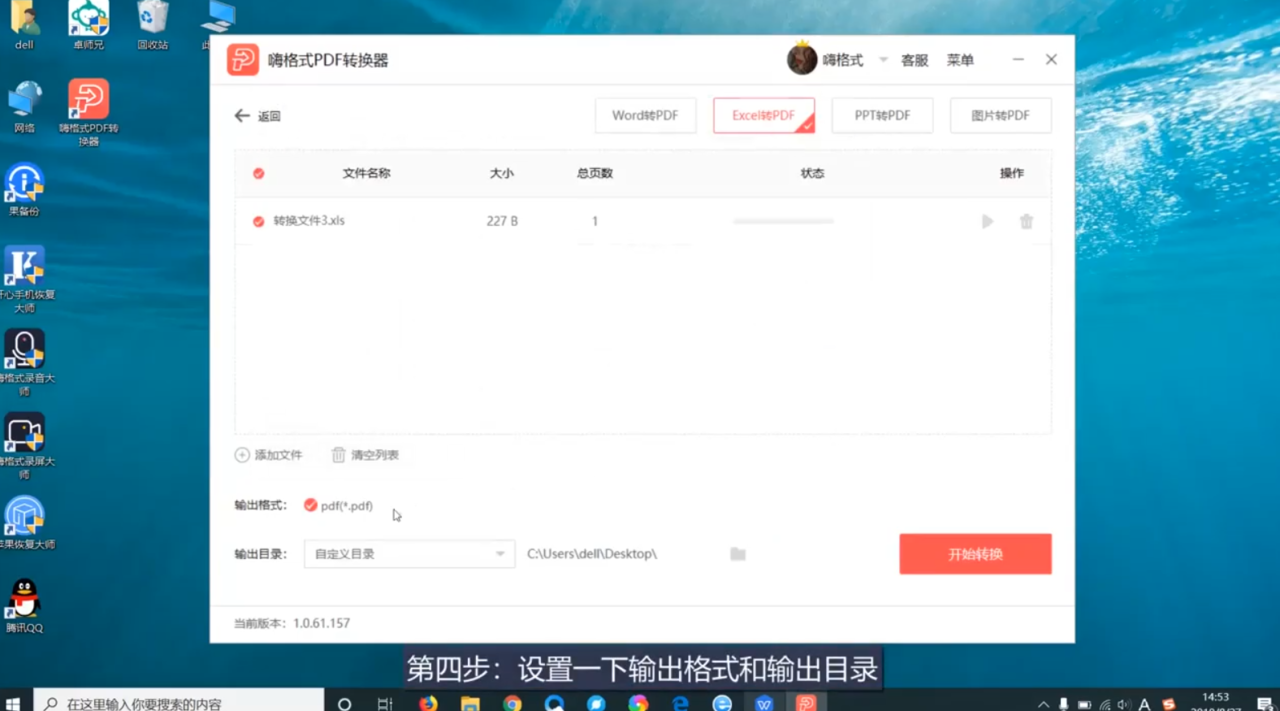Delete 转换文件3.xls using the trash icon
The height and width of the screenshot is (711, 1280).
[1026, 221]
